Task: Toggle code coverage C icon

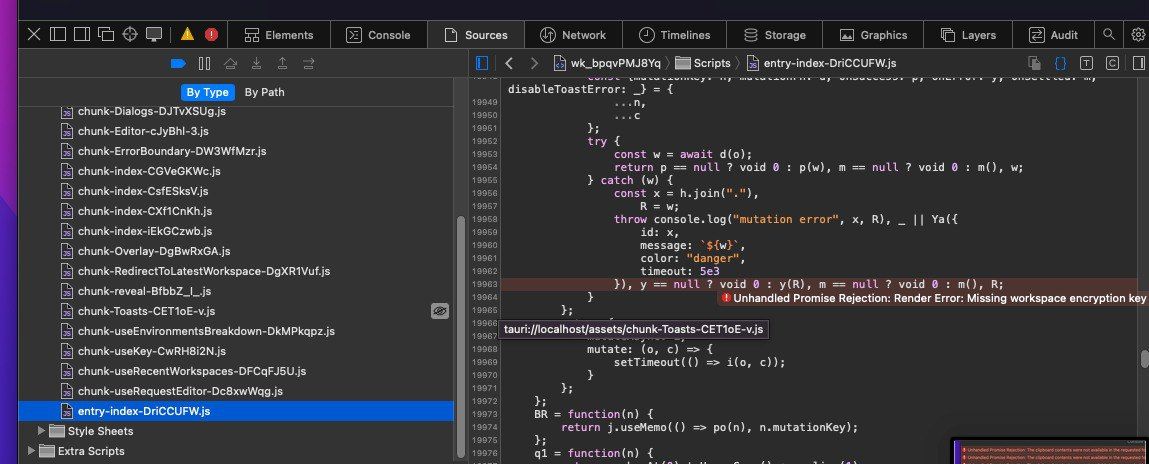Action: (1112, 63)
